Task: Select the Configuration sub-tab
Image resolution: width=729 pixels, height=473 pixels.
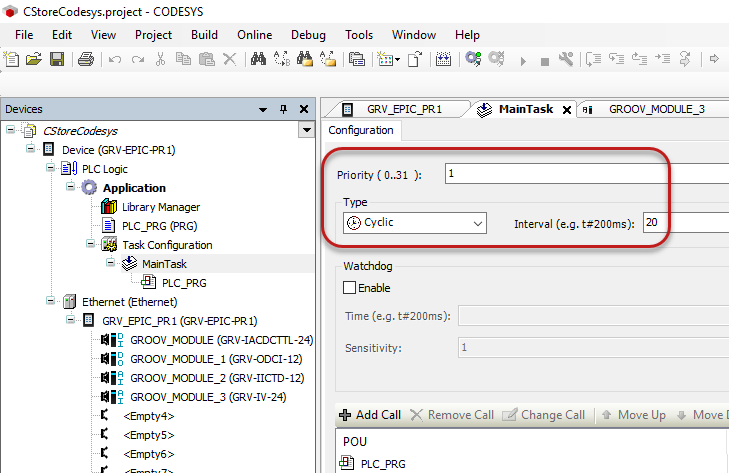Action: (361, 130)
